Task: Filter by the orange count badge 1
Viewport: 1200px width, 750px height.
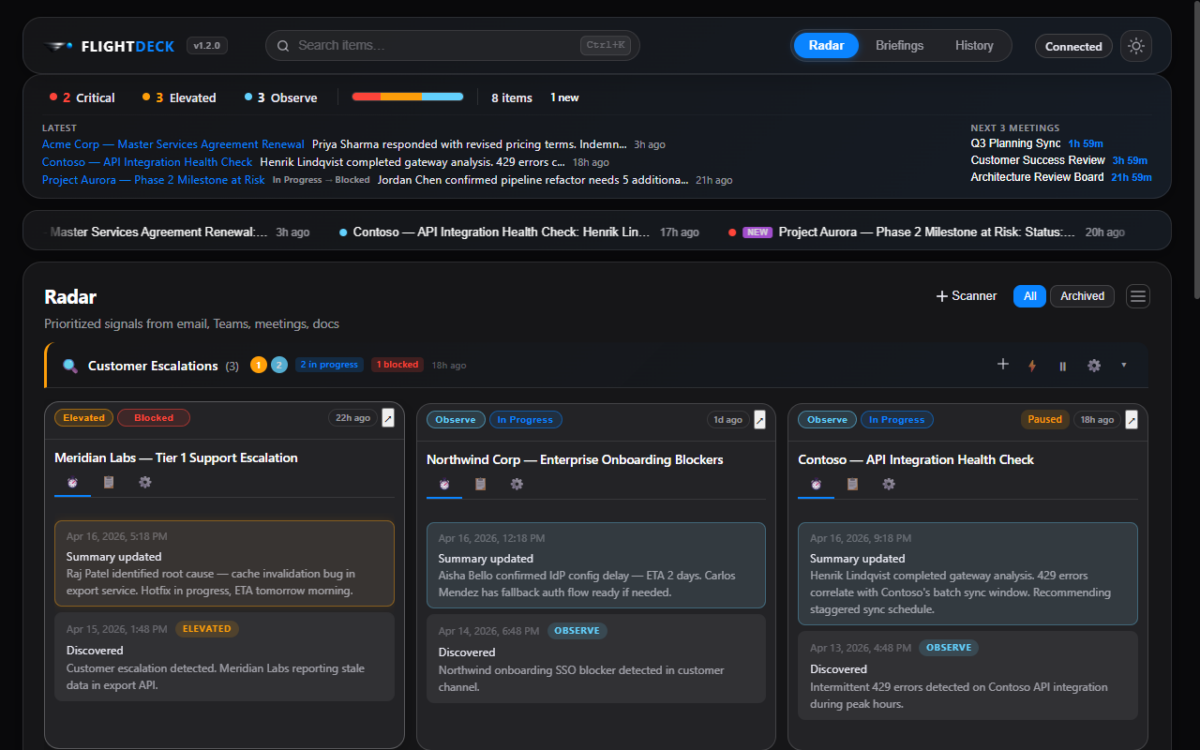Action: click(259, 365)
